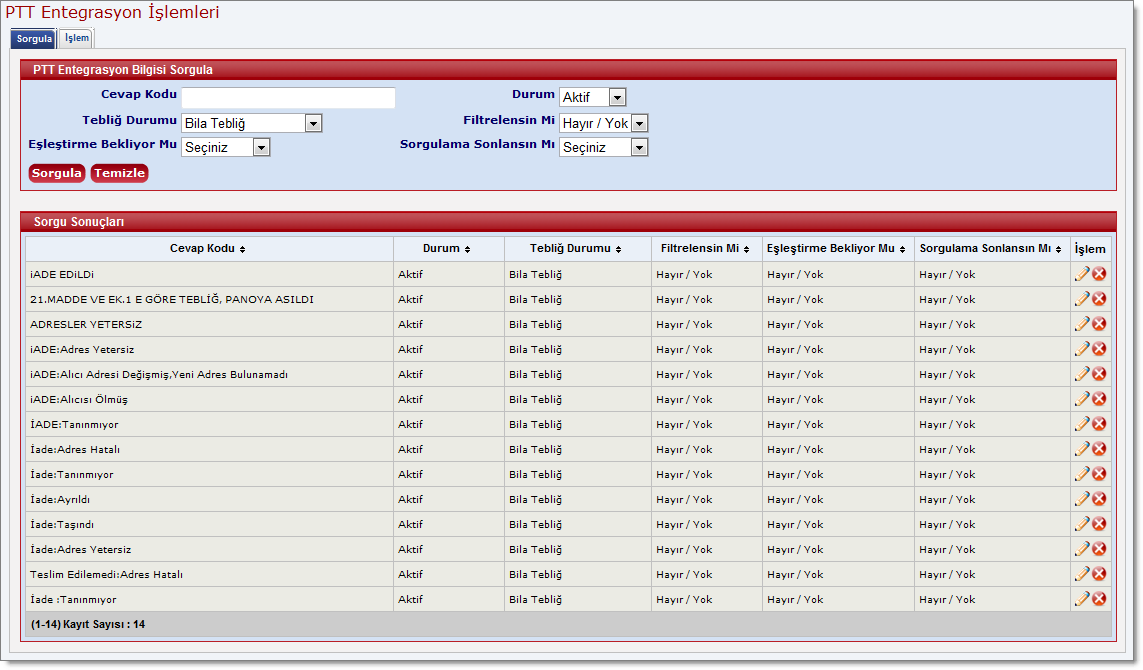Image resolution: width=1143 pixels, height=670 pixels.
Task: Delete the İade:Adres Hatalı row
Action: click(x=1099, y=449)
